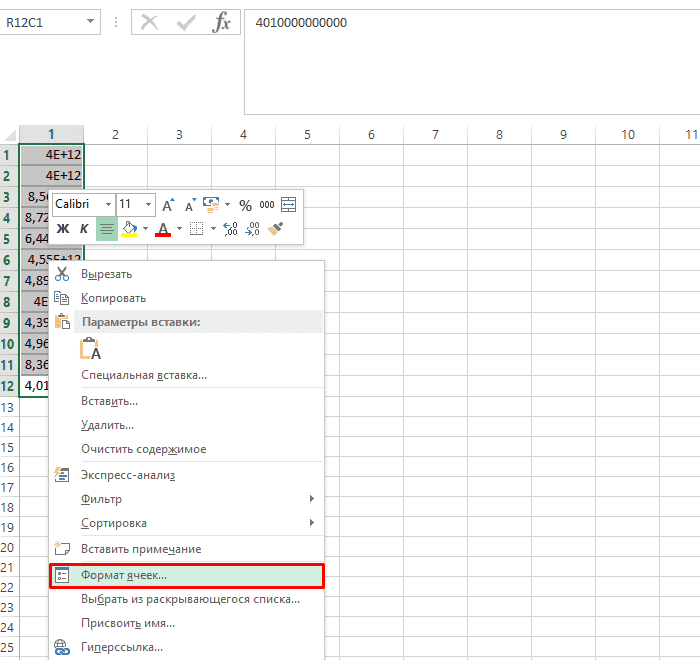The width and height of the screenshot is (700, 660).
Task: Select Специальная вставка... menu entry
Action: point(187,375)
